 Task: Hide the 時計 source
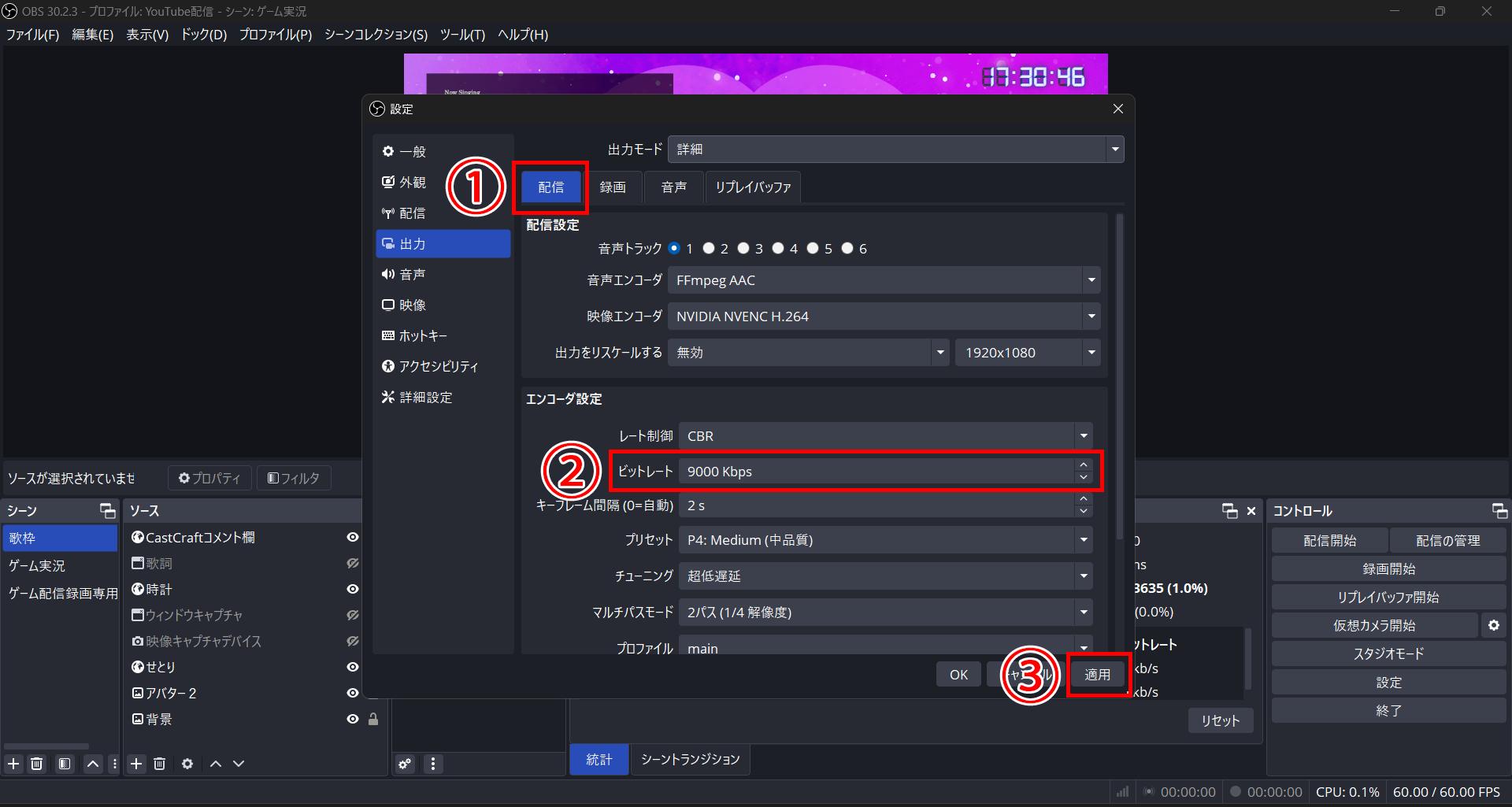pos(353,589)
